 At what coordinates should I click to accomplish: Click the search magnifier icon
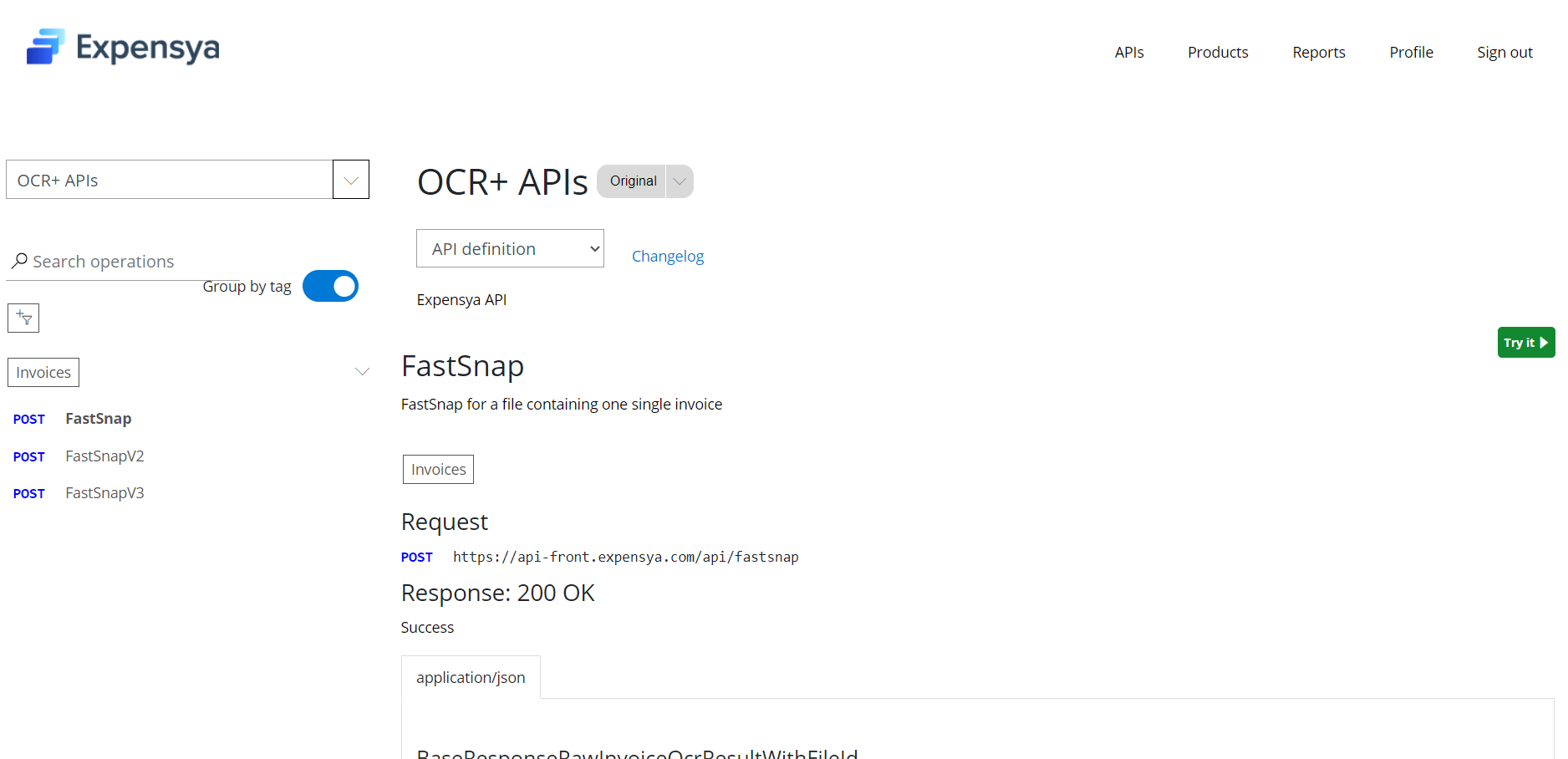pyautogui.click(x=19, y=261)
